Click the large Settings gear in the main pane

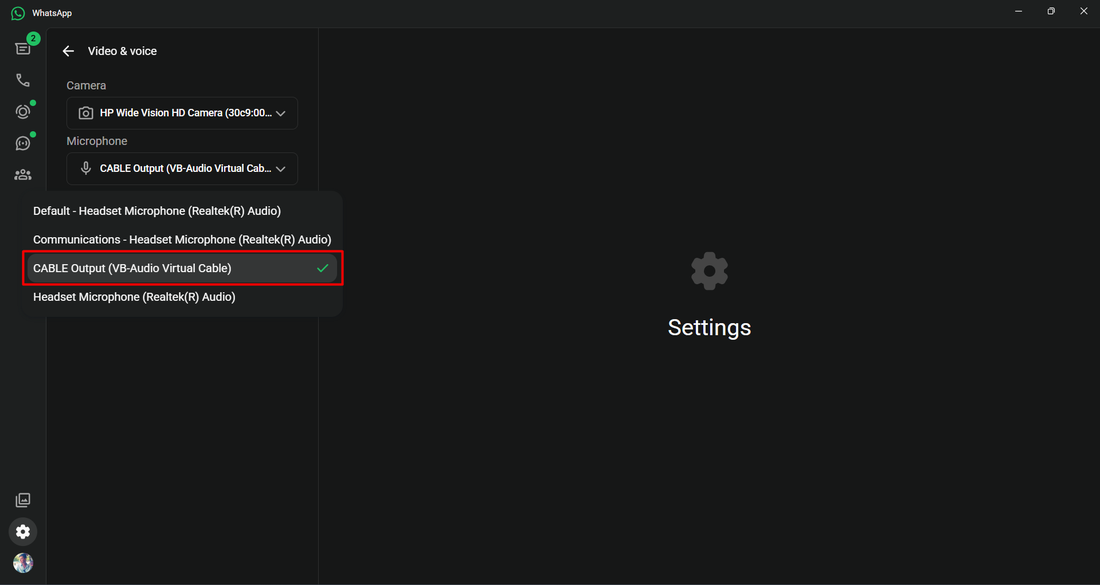click(x=709, y=271)
